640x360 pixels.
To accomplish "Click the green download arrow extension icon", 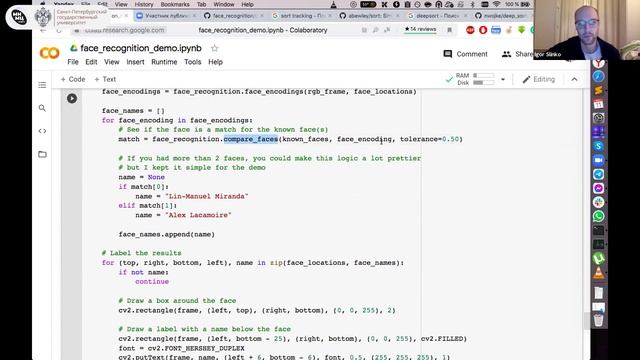I will 521,30.
